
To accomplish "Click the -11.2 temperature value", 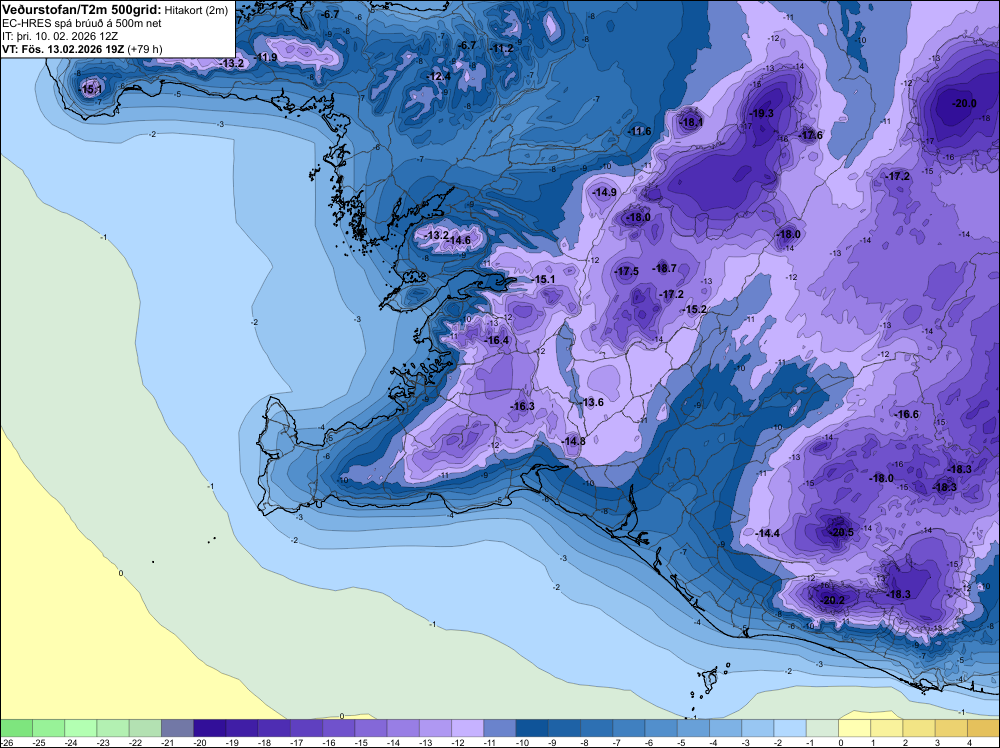I will click(501, 48).
